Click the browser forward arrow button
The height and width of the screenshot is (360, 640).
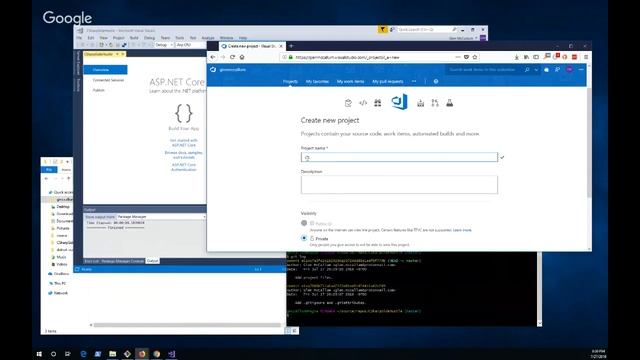[222, 57]
